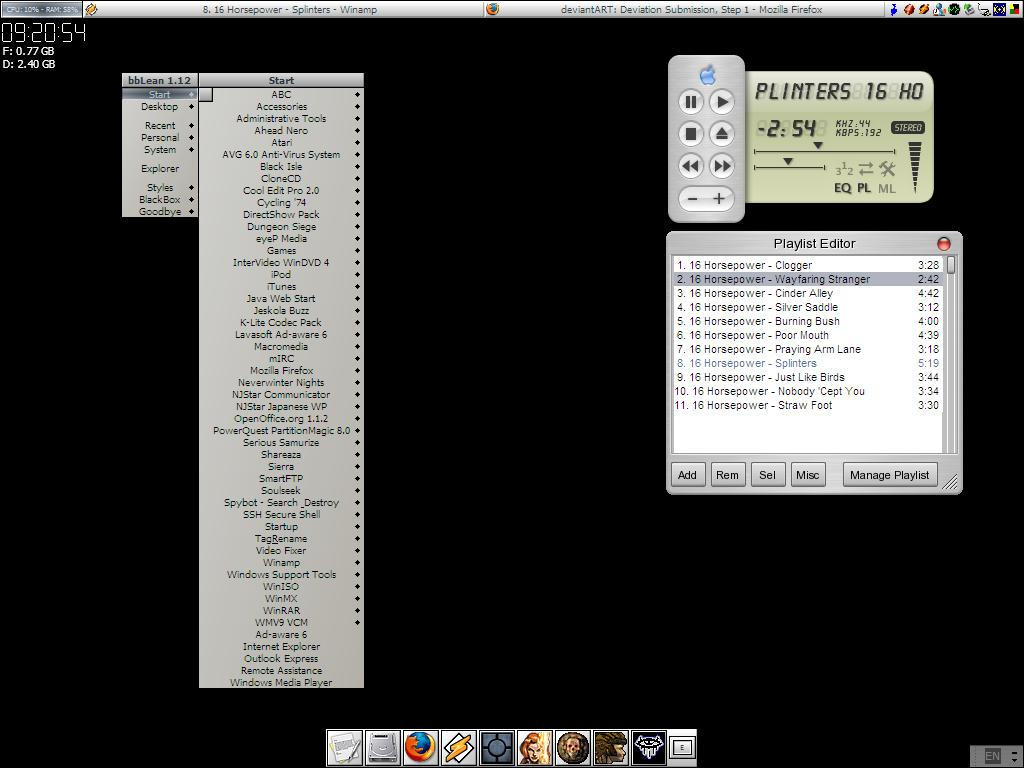Click the orange Winamp tray icon
The width and height of the screenshot is (1024, 768).
coord(923,9)
